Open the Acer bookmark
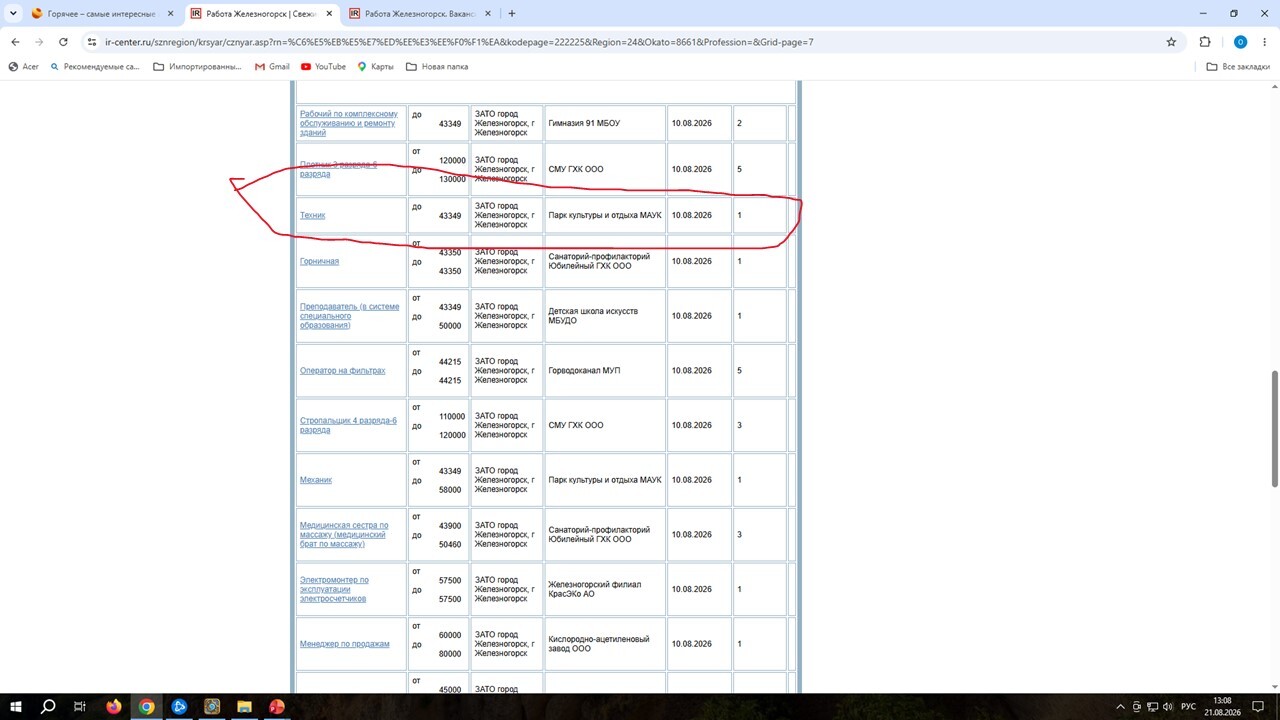 pos(24,67)
